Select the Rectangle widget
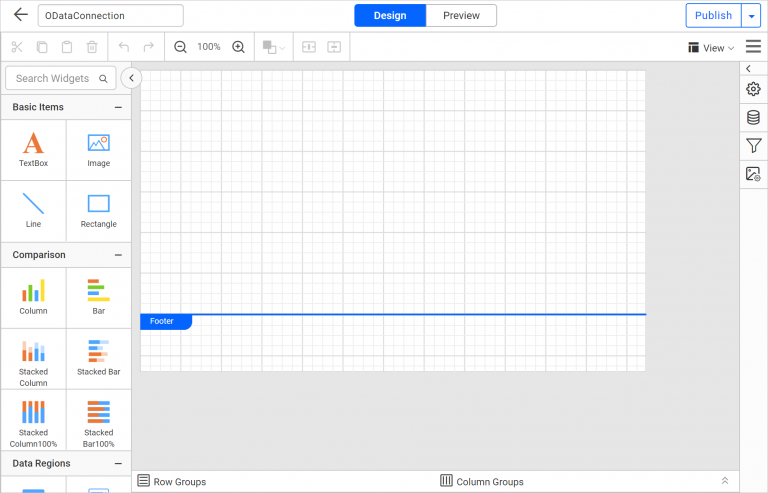This screenshot has height=493, width=768. pyautogui.click(x=98, y=211)
